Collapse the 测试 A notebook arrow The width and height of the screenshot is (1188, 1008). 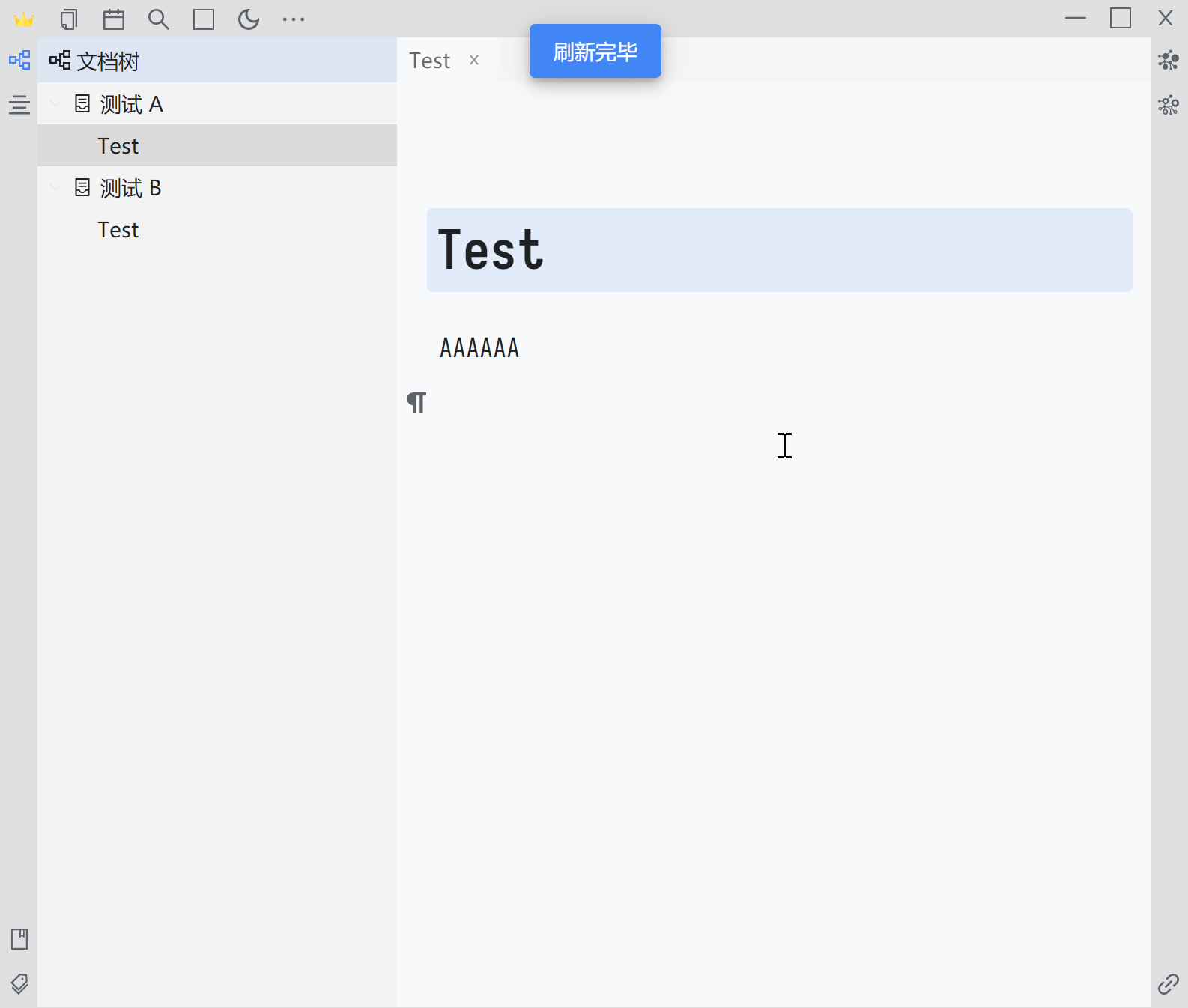56,104
